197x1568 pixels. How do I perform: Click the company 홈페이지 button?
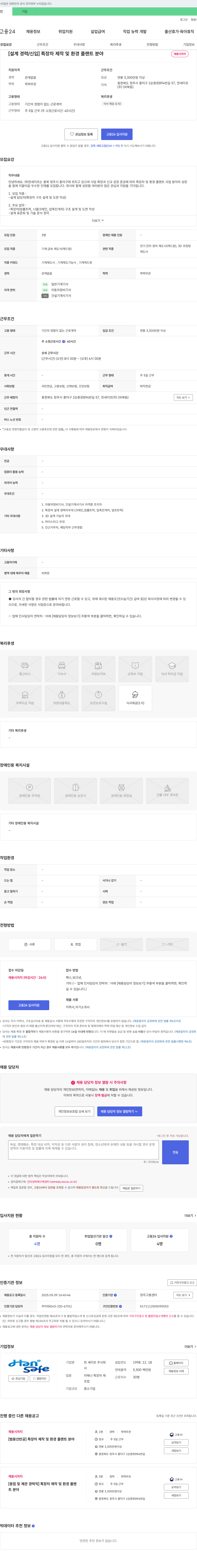176,1363
